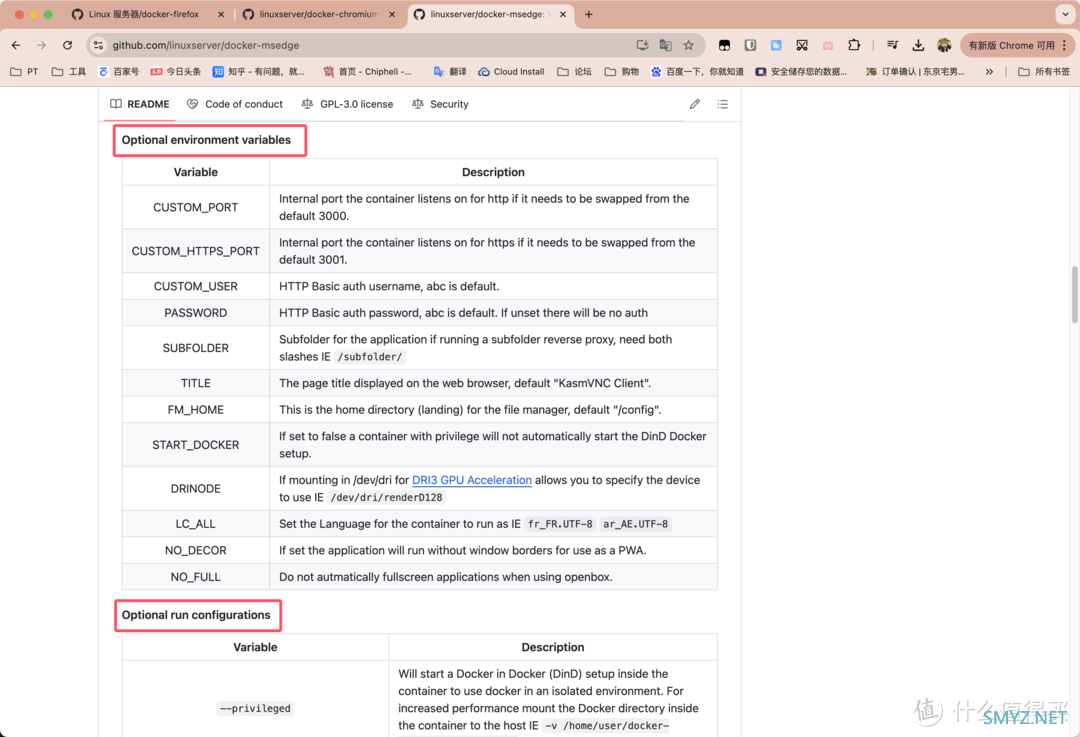Open the GPL-3.0 license tab
The height and width of the screenshot is (737, 1080).
tap(347, 104)
